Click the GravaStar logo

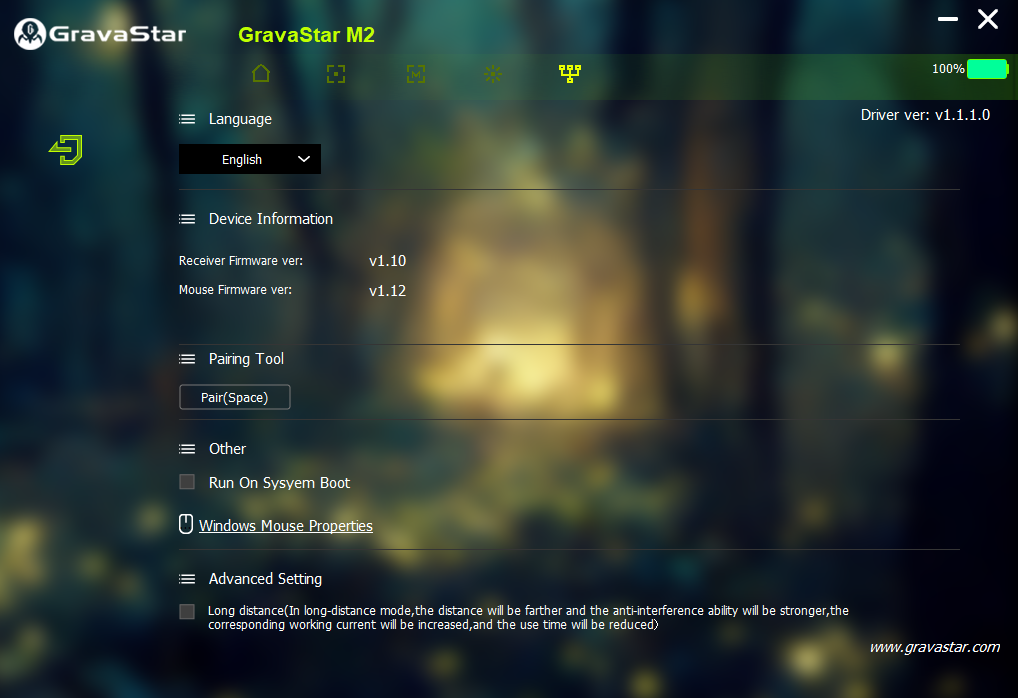tap(100, 33)
